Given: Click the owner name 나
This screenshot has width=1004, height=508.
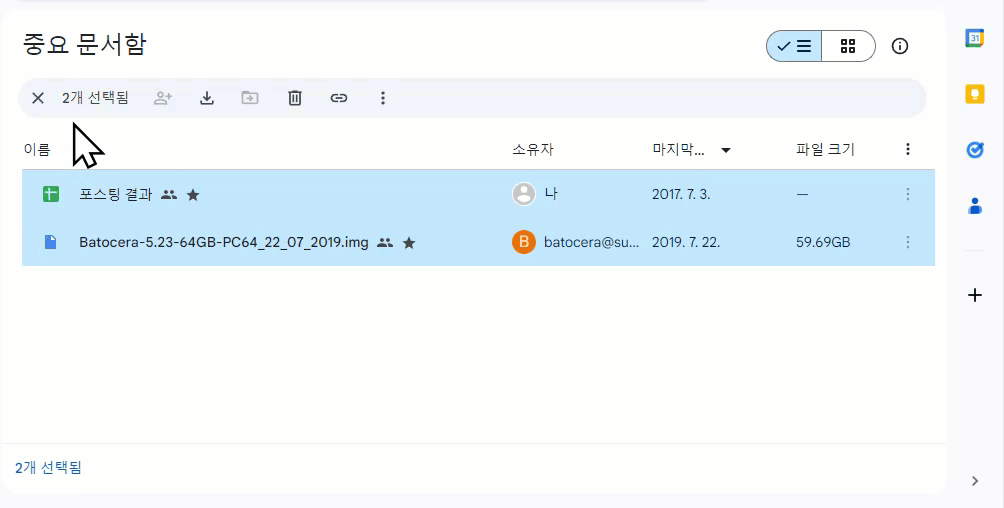Looking at the screenshot, I should pyautogui.click(x=551, y=193).
